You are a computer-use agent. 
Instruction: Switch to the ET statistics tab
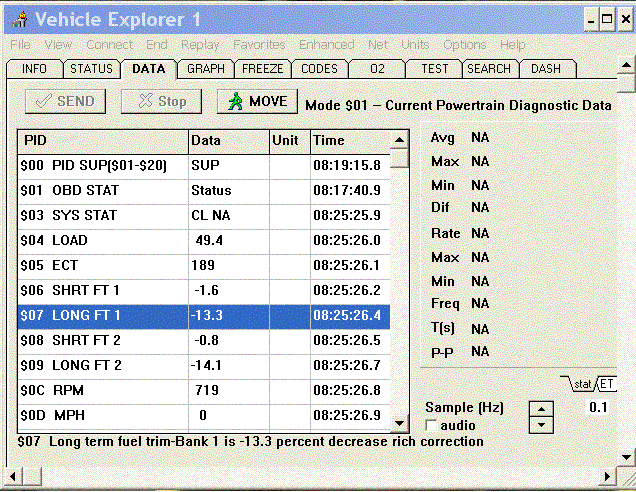pos(606,384)
